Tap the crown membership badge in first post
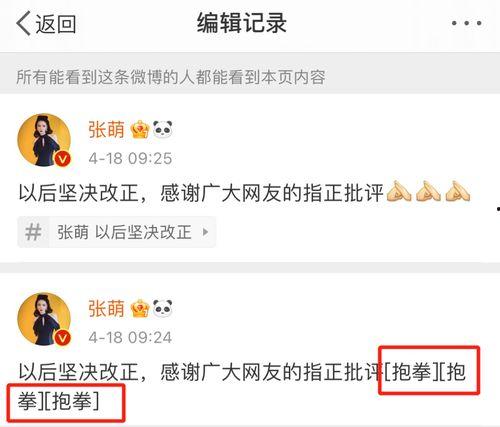Image resolution: width=500 pixels, height=427 pixels. [x=140, y=130]
